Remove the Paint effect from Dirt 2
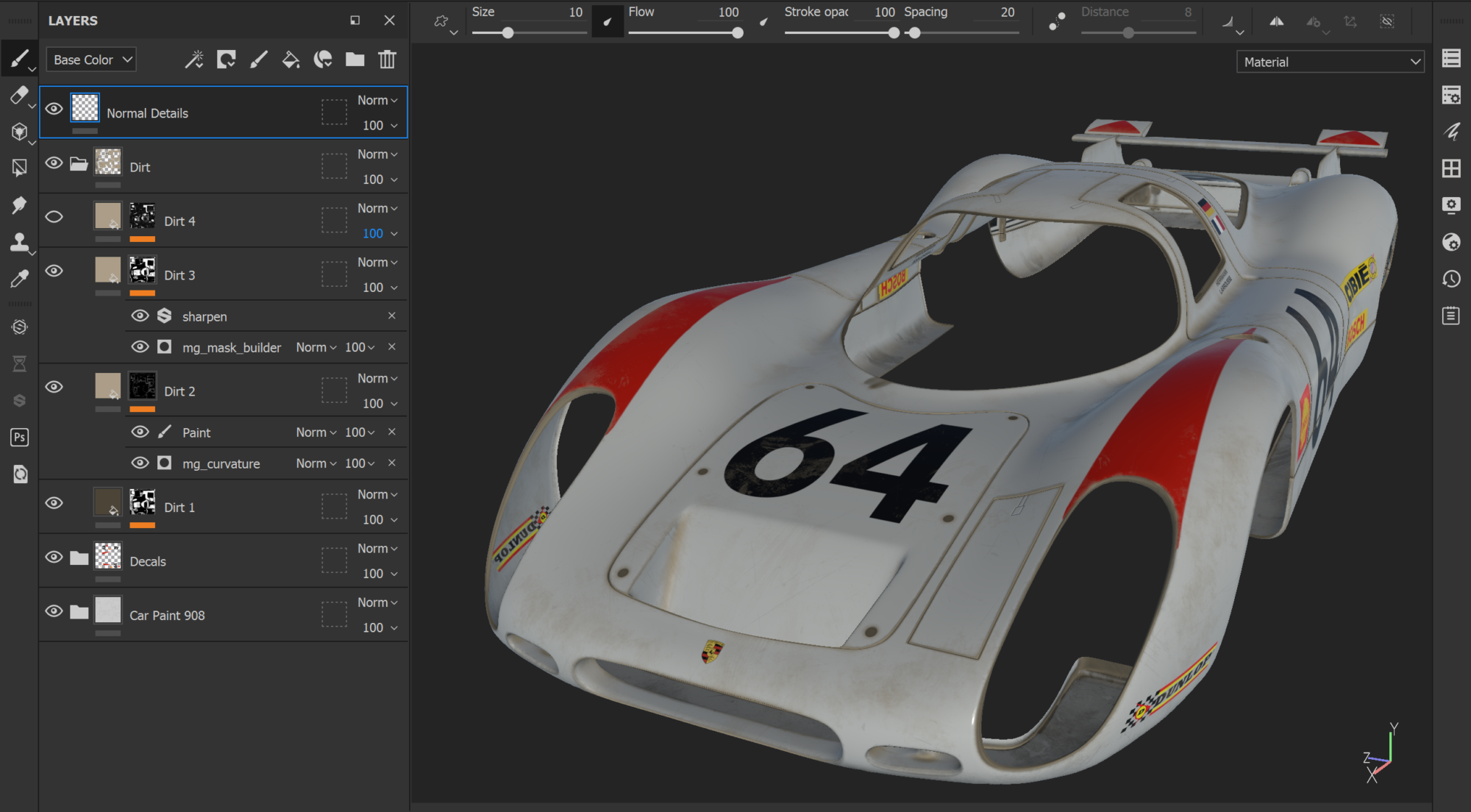The image size is (1471, 812). [x=392, y=432]
